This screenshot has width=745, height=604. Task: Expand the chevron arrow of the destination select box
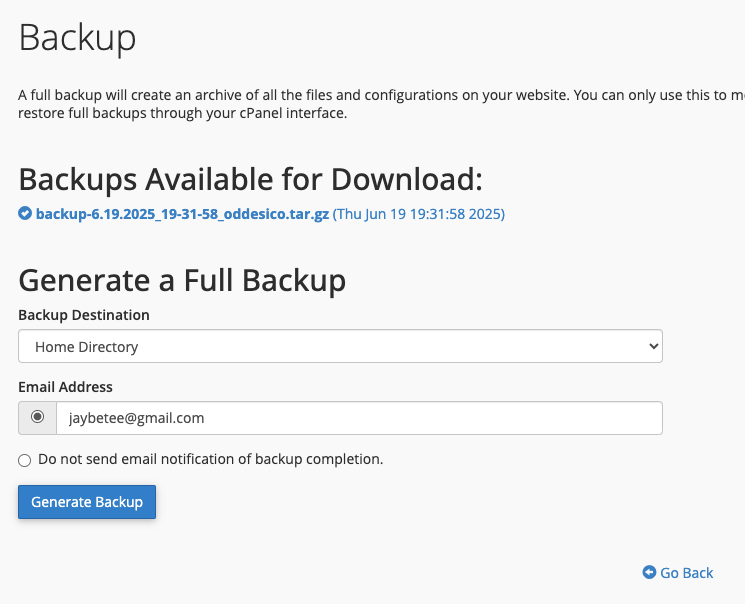(654, 346)
